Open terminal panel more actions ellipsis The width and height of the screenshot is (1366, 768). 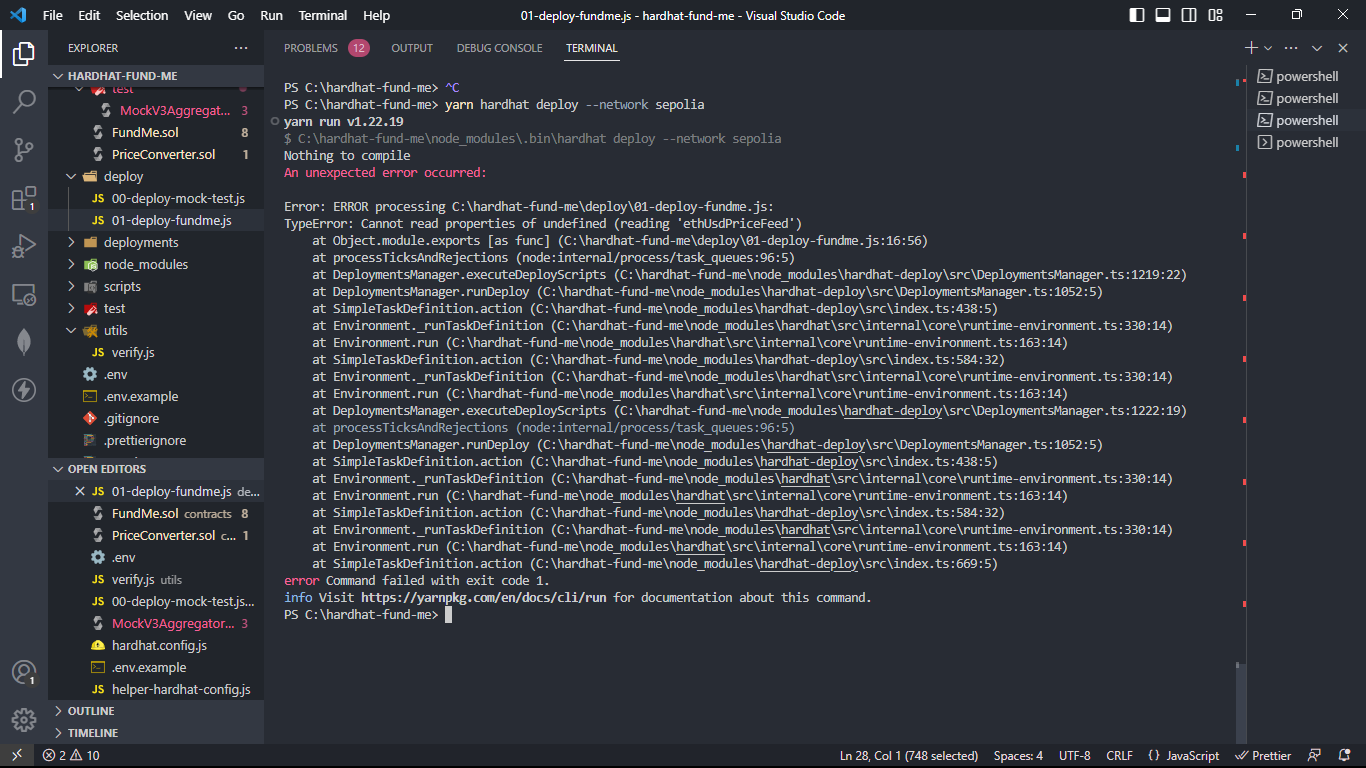click(1292, 48)
